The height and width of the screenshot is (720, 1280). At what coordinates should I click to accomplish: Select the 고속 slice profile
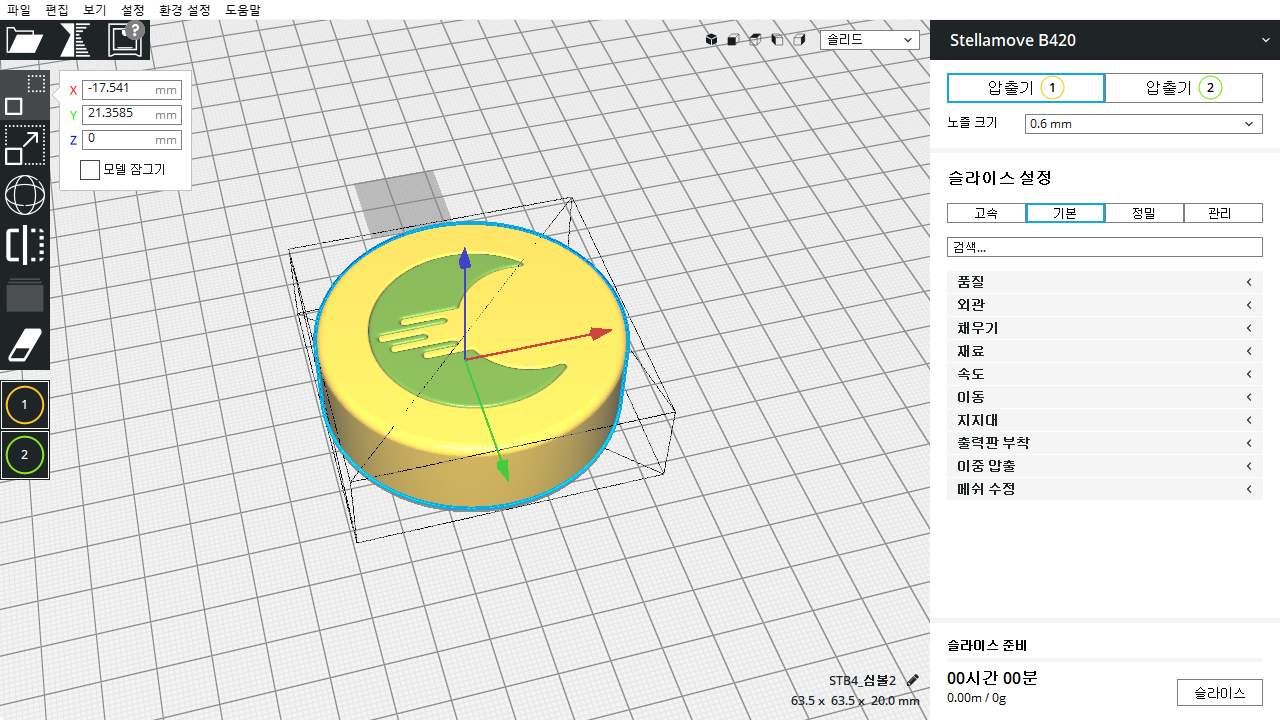pyautogui.click(x=986, y=213)
